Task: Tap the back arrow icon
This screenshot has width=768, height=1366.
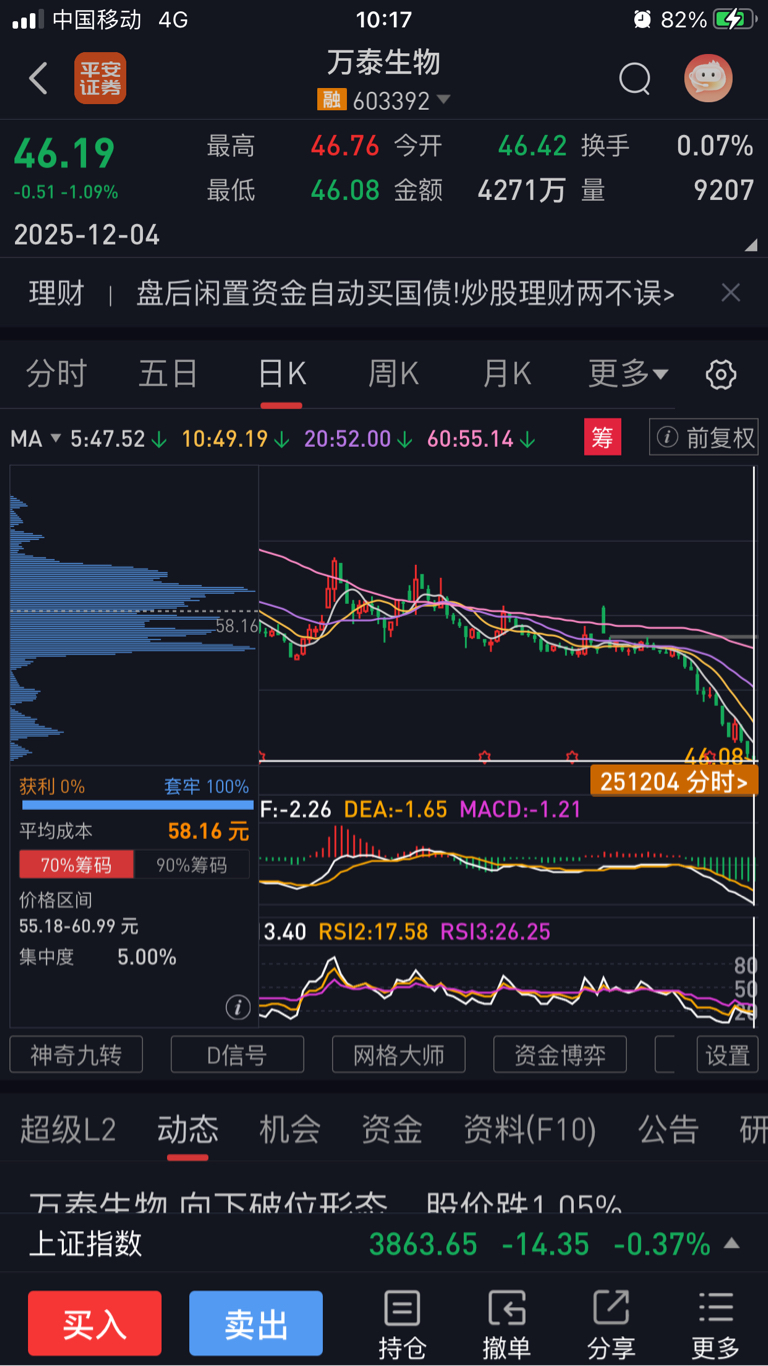Action: point(38,78)
